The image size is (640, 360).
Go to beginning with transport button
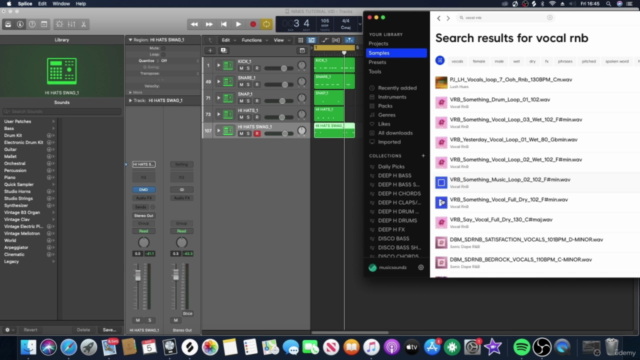click(x=224, y=24)
